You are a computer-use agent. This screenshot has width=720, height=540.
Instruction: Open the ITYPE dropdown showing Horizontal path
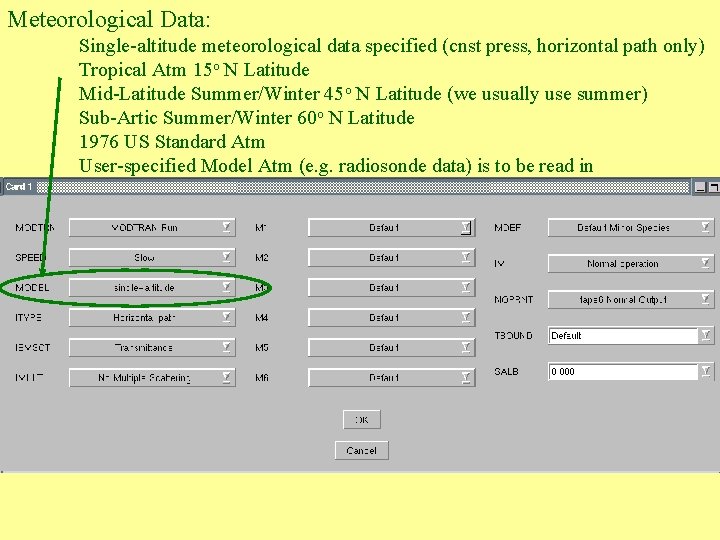click(152, 318)
